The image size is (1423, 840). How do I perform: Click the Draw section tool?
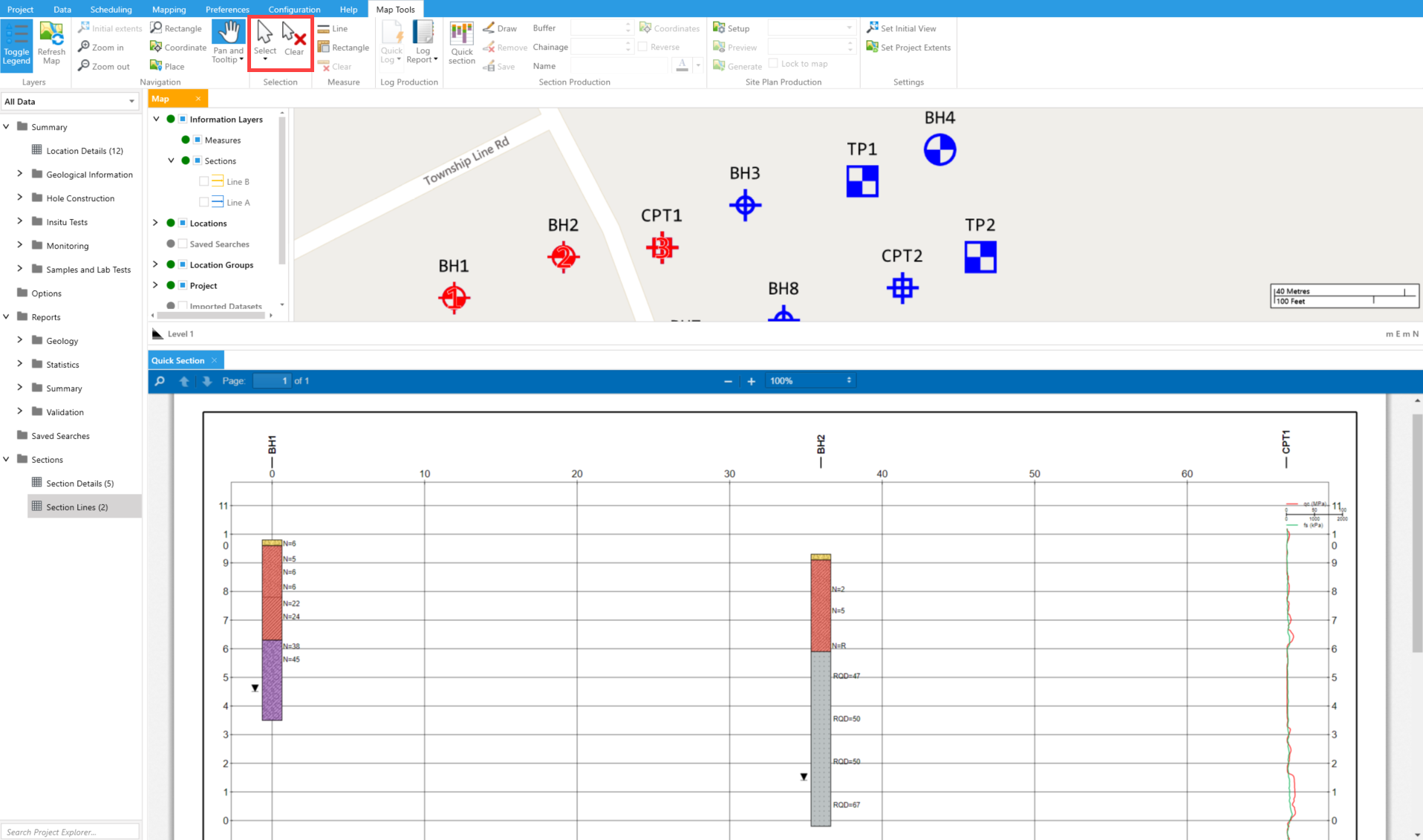point(500,28)
